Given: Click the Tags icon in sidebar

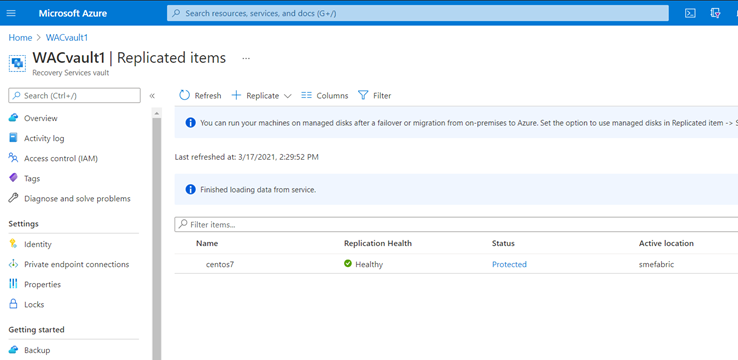Looking at the screenshot, I should pyautogui.click(x=13, y=178).
